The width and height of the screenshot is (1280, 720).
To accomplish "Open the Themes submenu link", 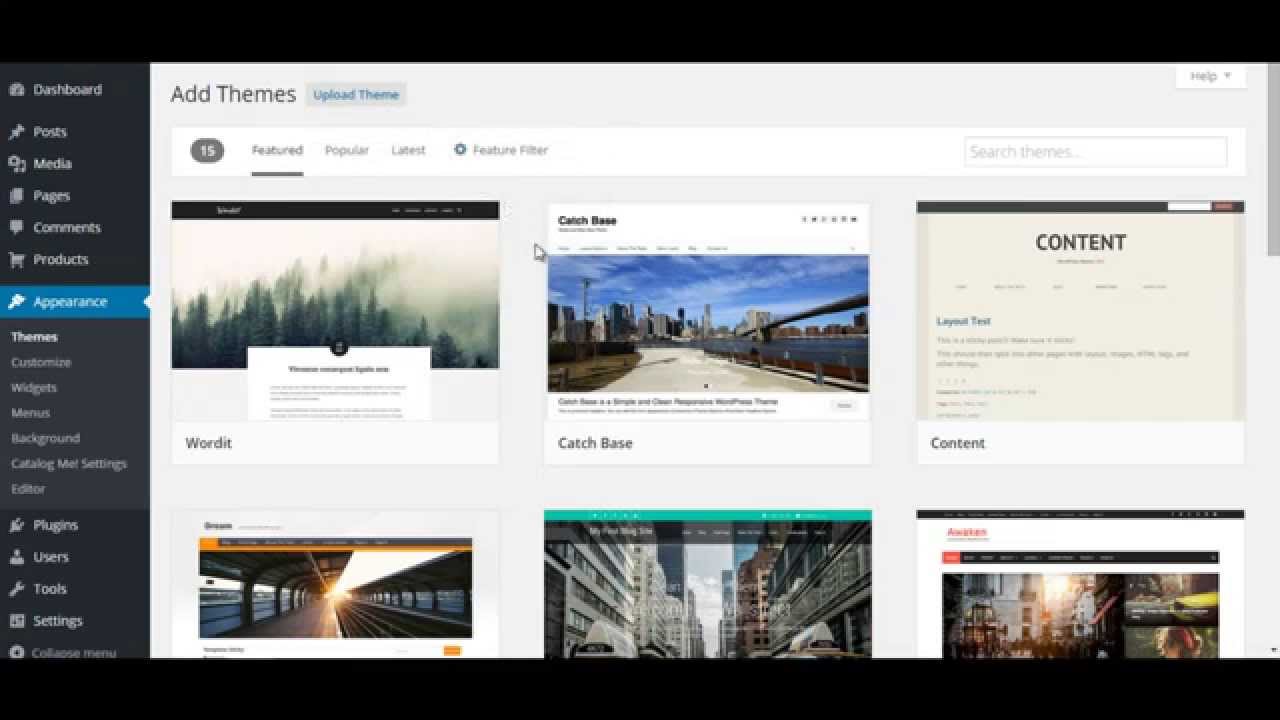I will [x=34, y=337].
